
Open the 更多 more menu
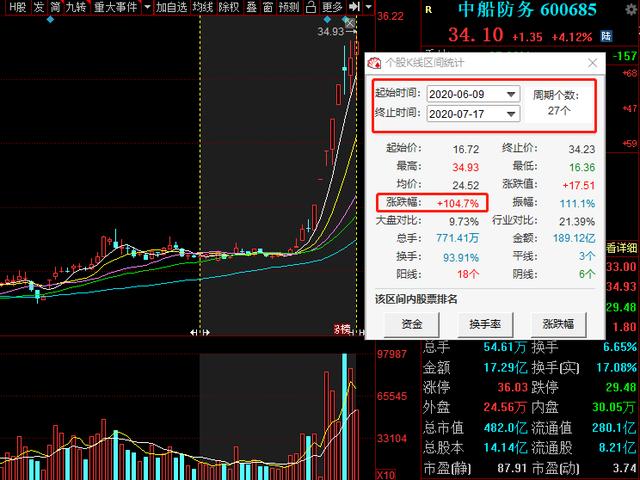[332, 7]
